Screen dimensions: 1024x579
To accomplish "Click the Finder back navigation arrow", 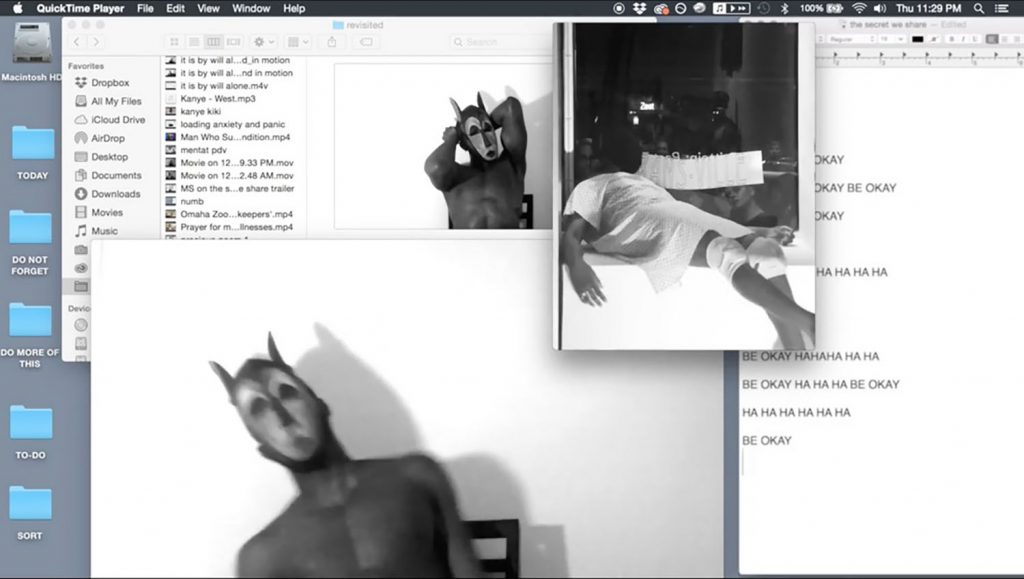I will tap(78, 42).
